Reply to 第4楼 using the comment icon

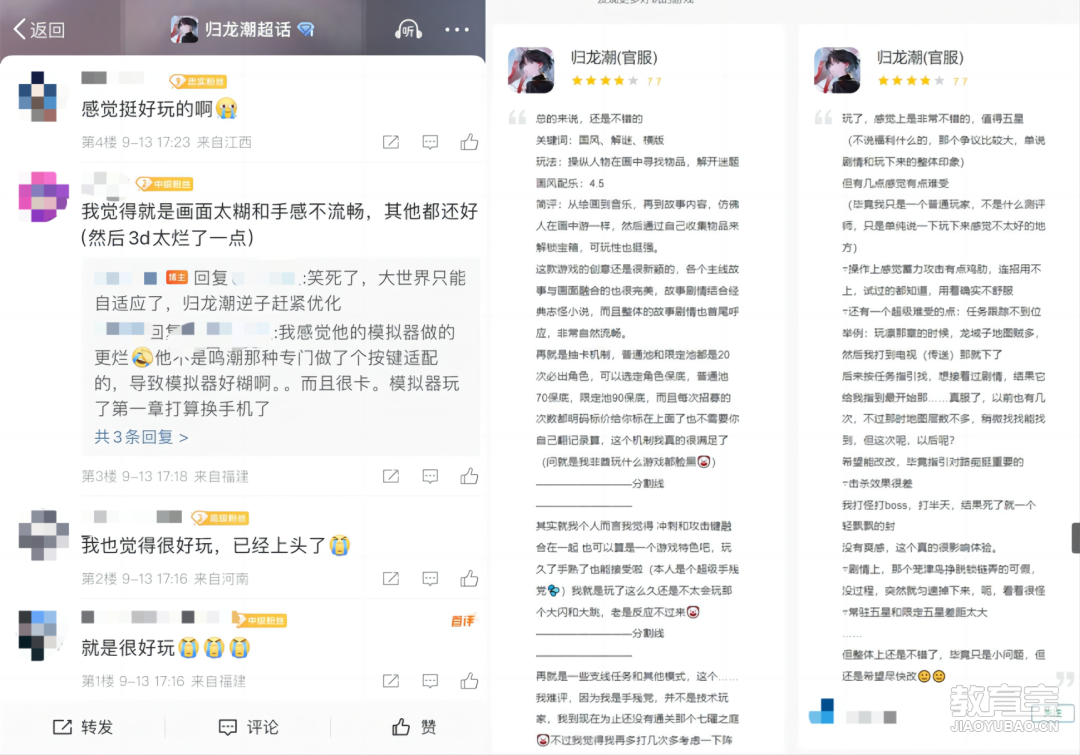430,142
